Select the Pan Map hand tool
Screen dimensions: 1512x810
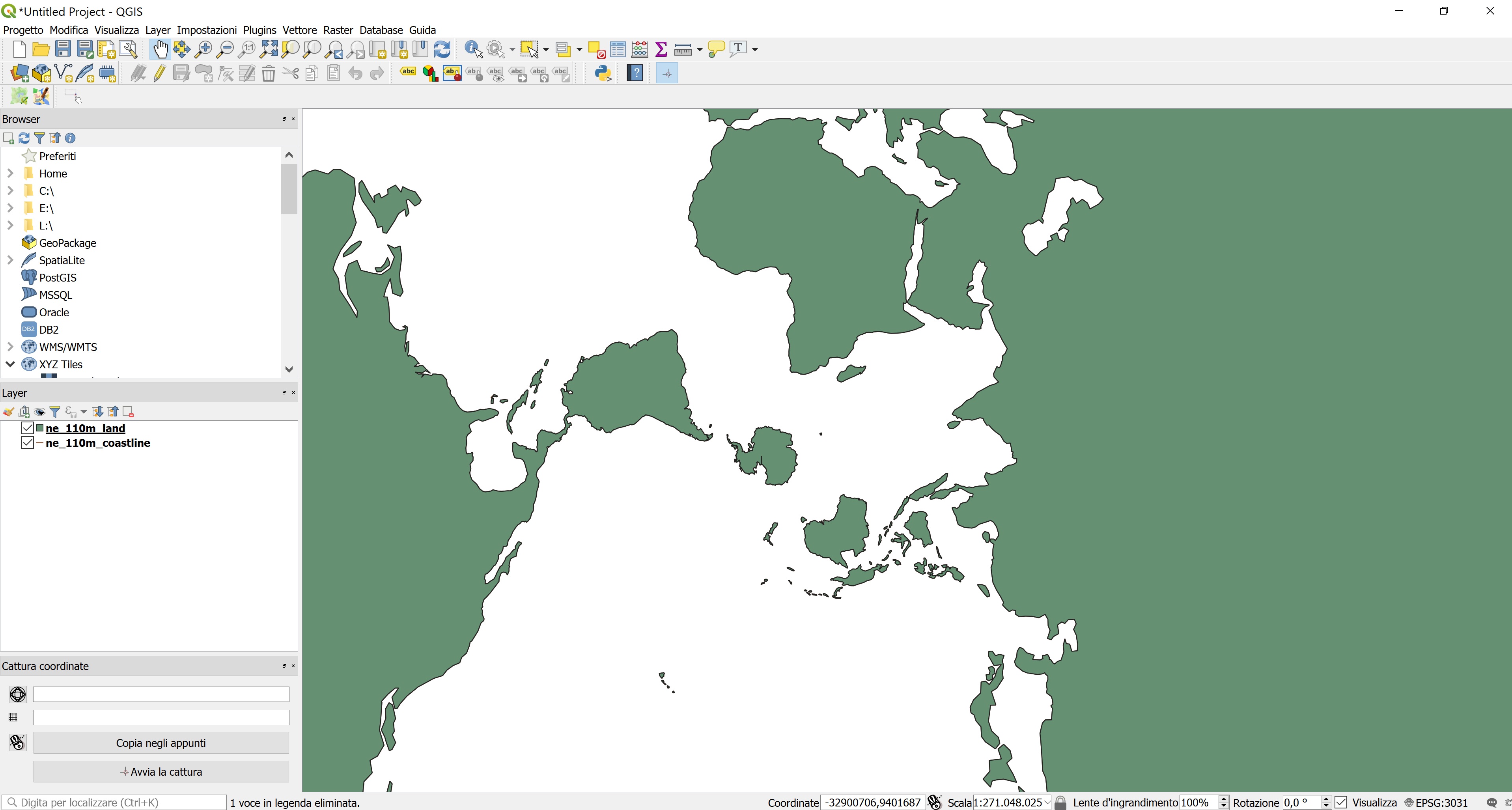160,49
